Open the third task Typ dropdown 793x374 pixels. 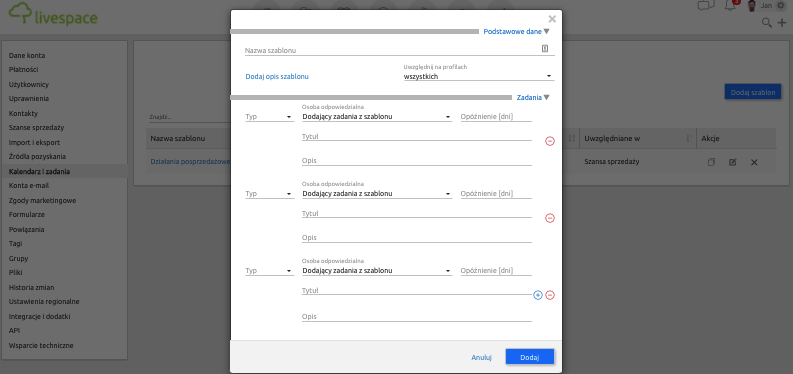click(x=270, y=270)
